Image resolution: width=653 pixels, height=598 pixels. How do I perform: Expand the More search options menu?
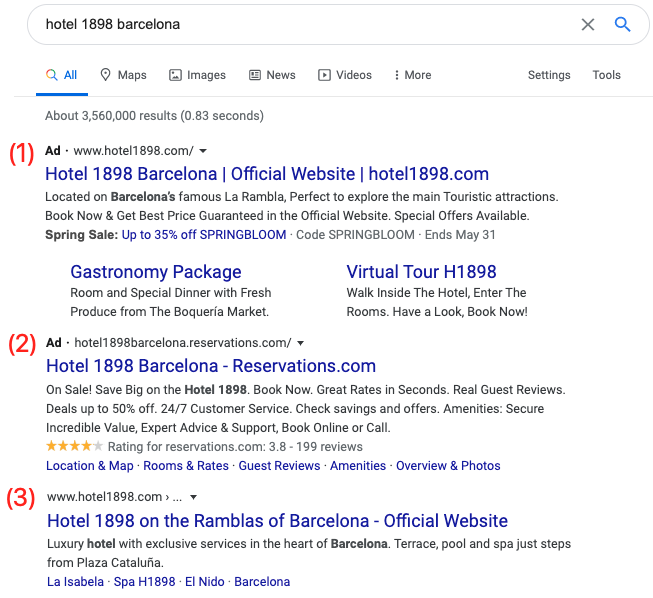tap(412, 75)
